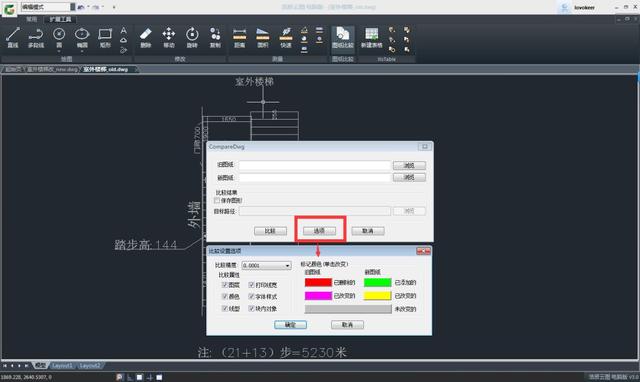
Task: Expand the dropdown arrow under 圆 tool
Action: 59,51
